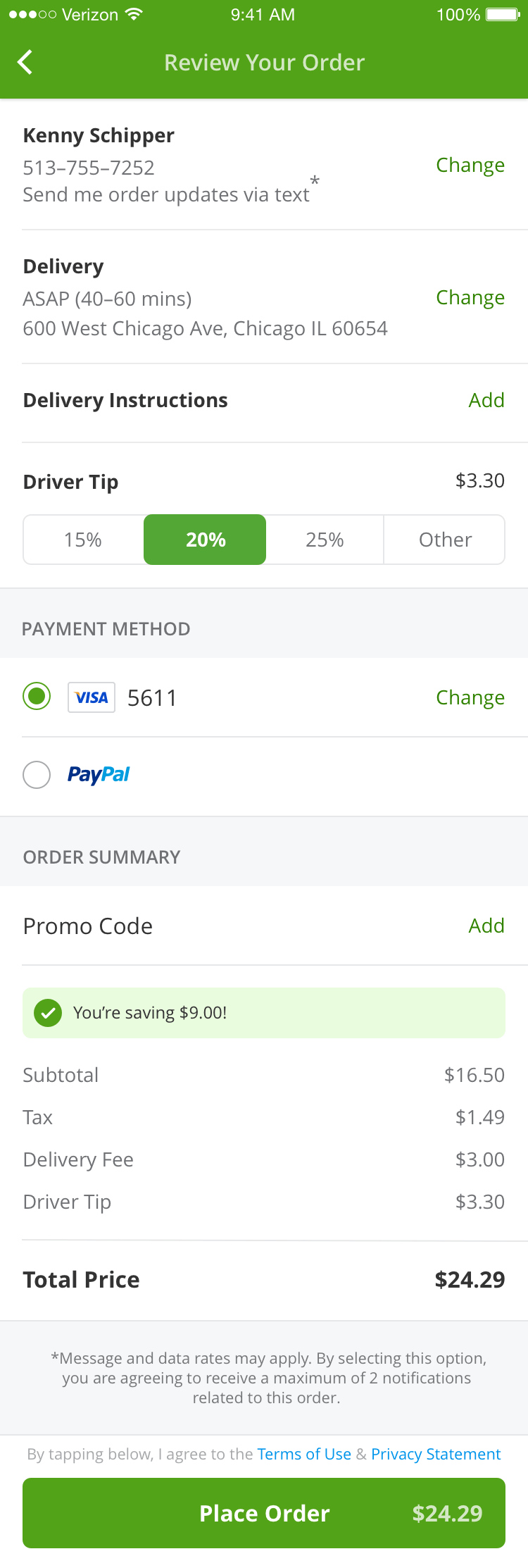Select the Other tip amount option
Screen dimensions: 528x1568
445,540
